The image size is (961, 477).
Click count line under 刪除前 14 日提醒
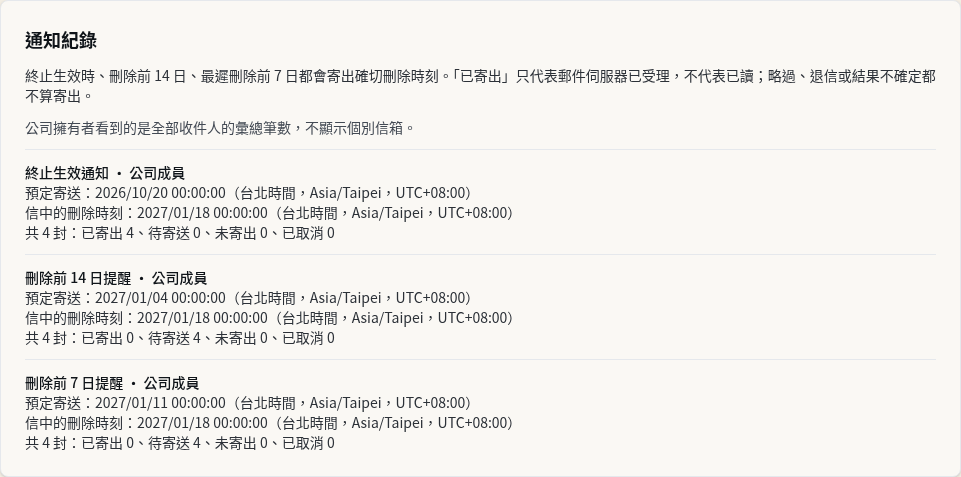[180, 338]
